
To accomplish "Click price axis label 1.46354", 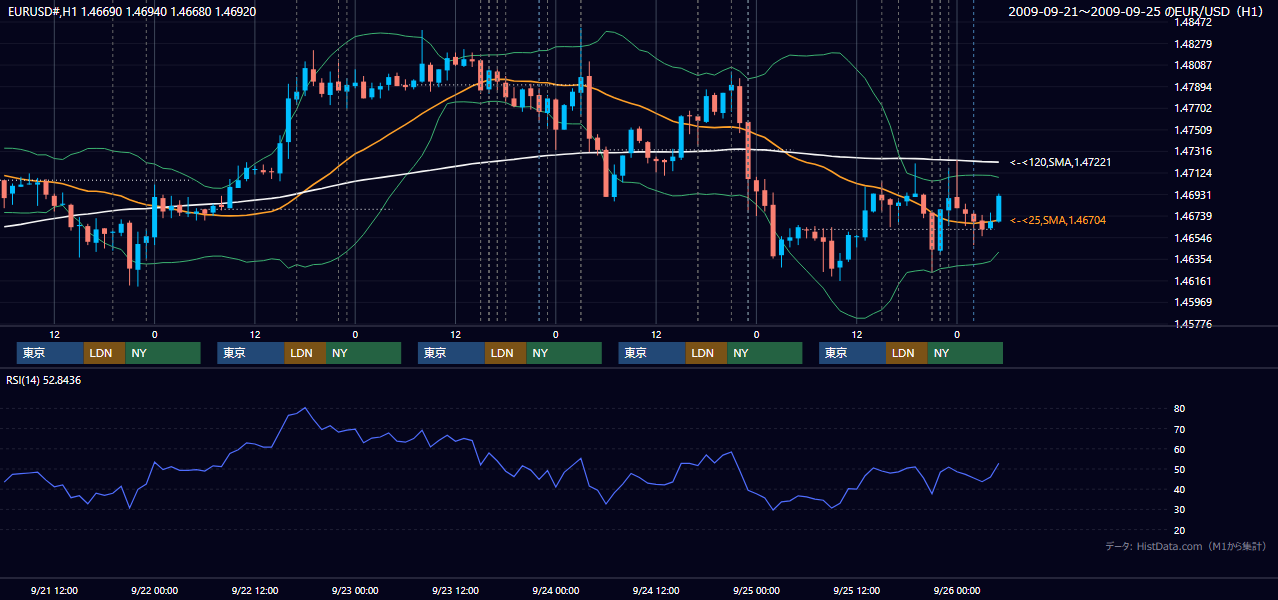I will coord(1193,259).
